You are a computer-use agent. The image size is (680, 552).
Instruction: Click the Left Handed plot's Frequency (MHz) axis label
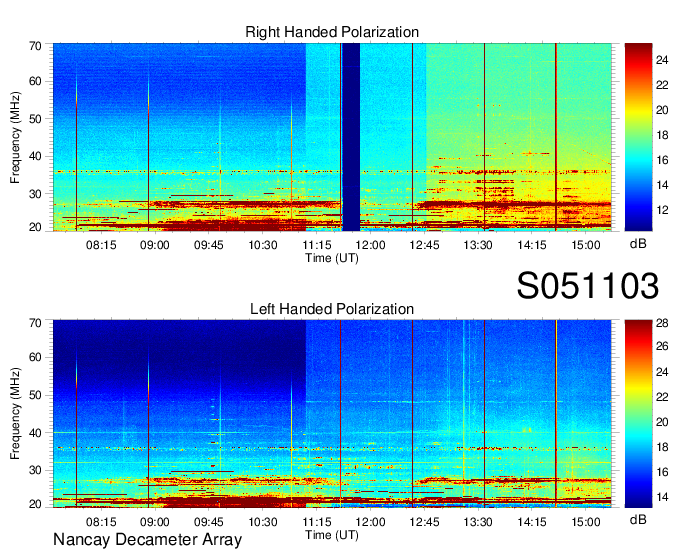[15, 414]
